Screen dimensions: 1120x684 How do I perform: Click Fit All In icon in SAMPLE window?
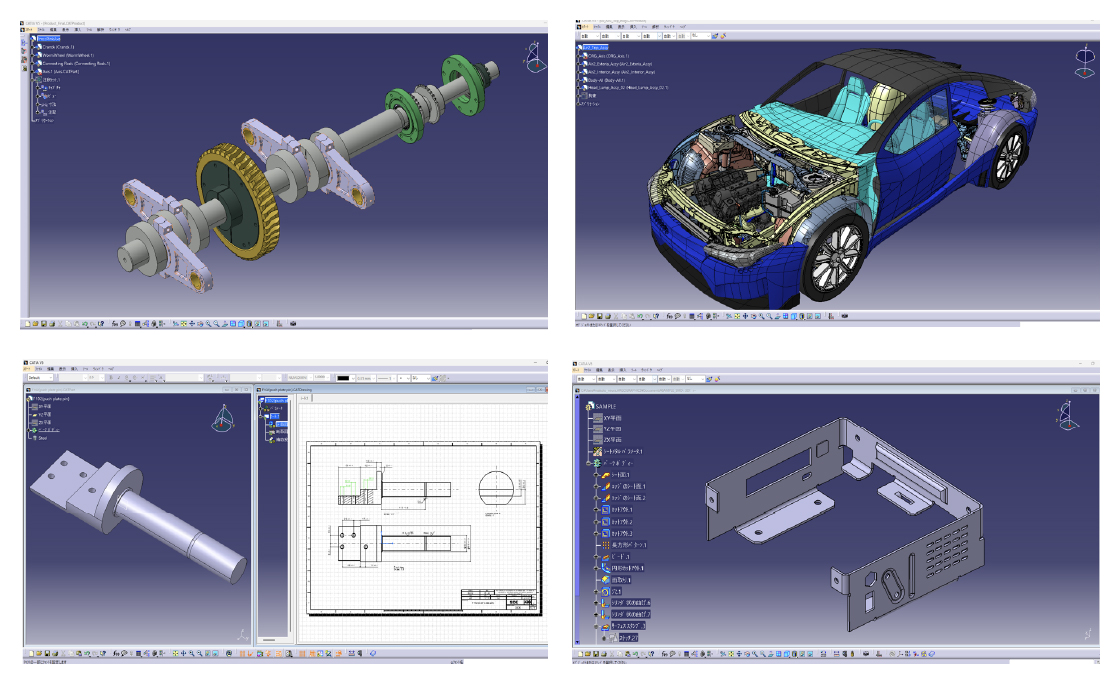[x=731, y=654]
